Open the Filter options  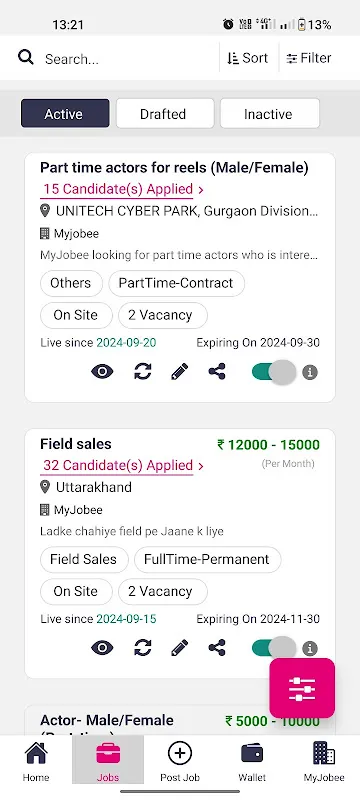point(309,58)
